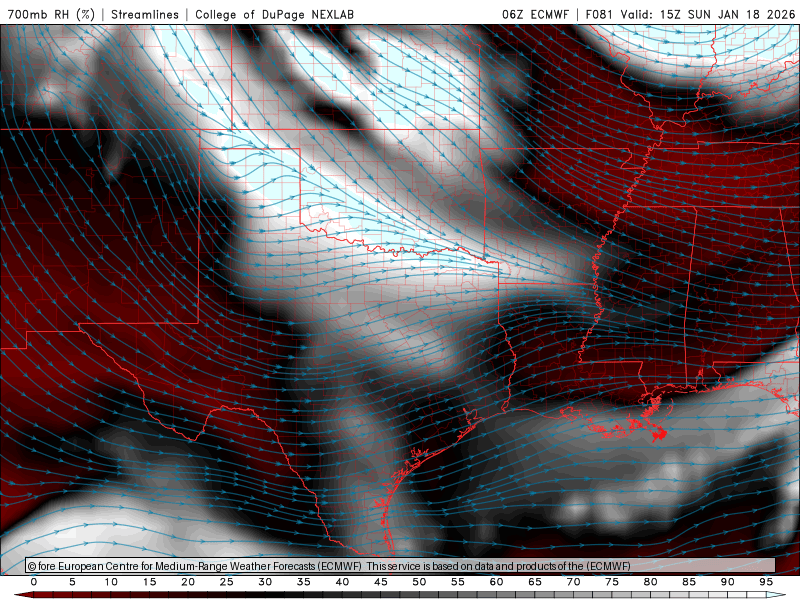
Task: Select the "10" colorbar label
Action: (111, 582)
